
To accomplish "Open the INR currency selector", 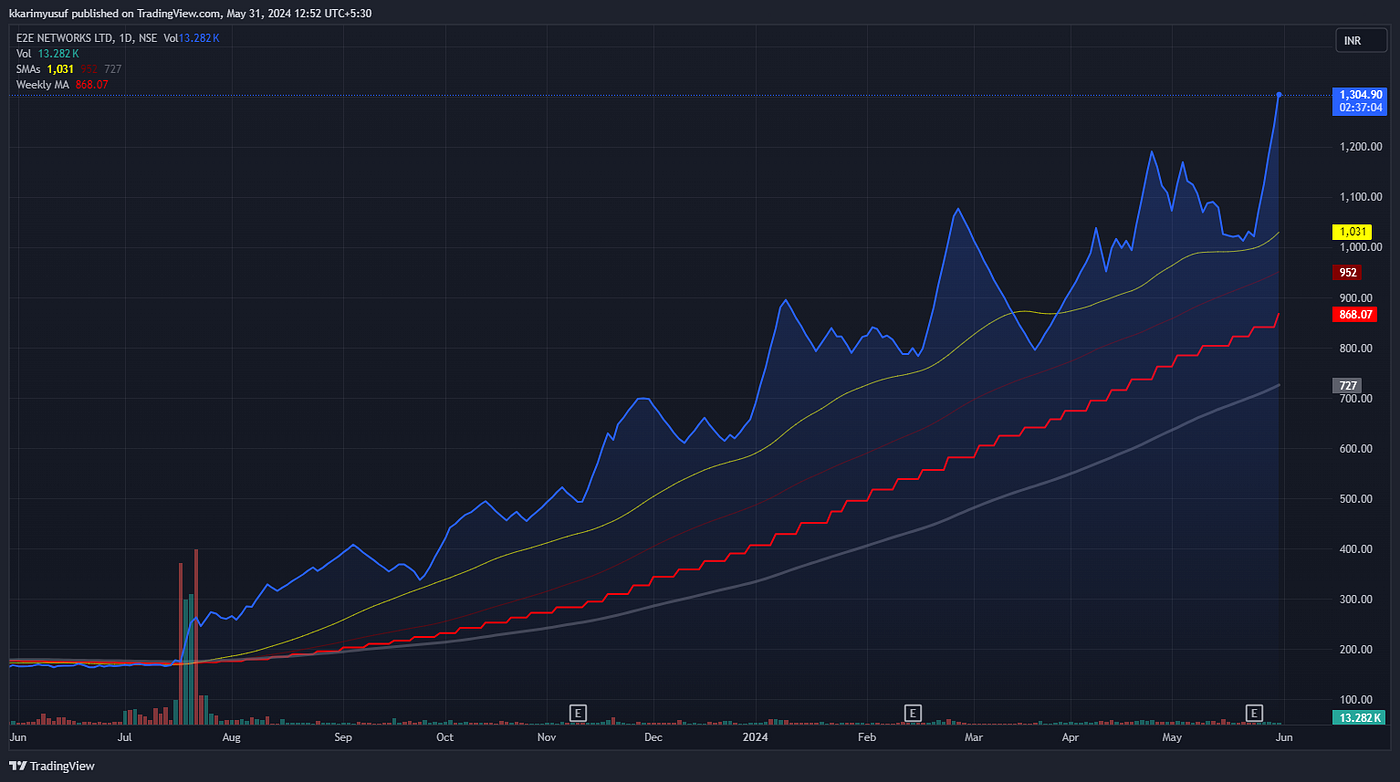I will 1361,41.
